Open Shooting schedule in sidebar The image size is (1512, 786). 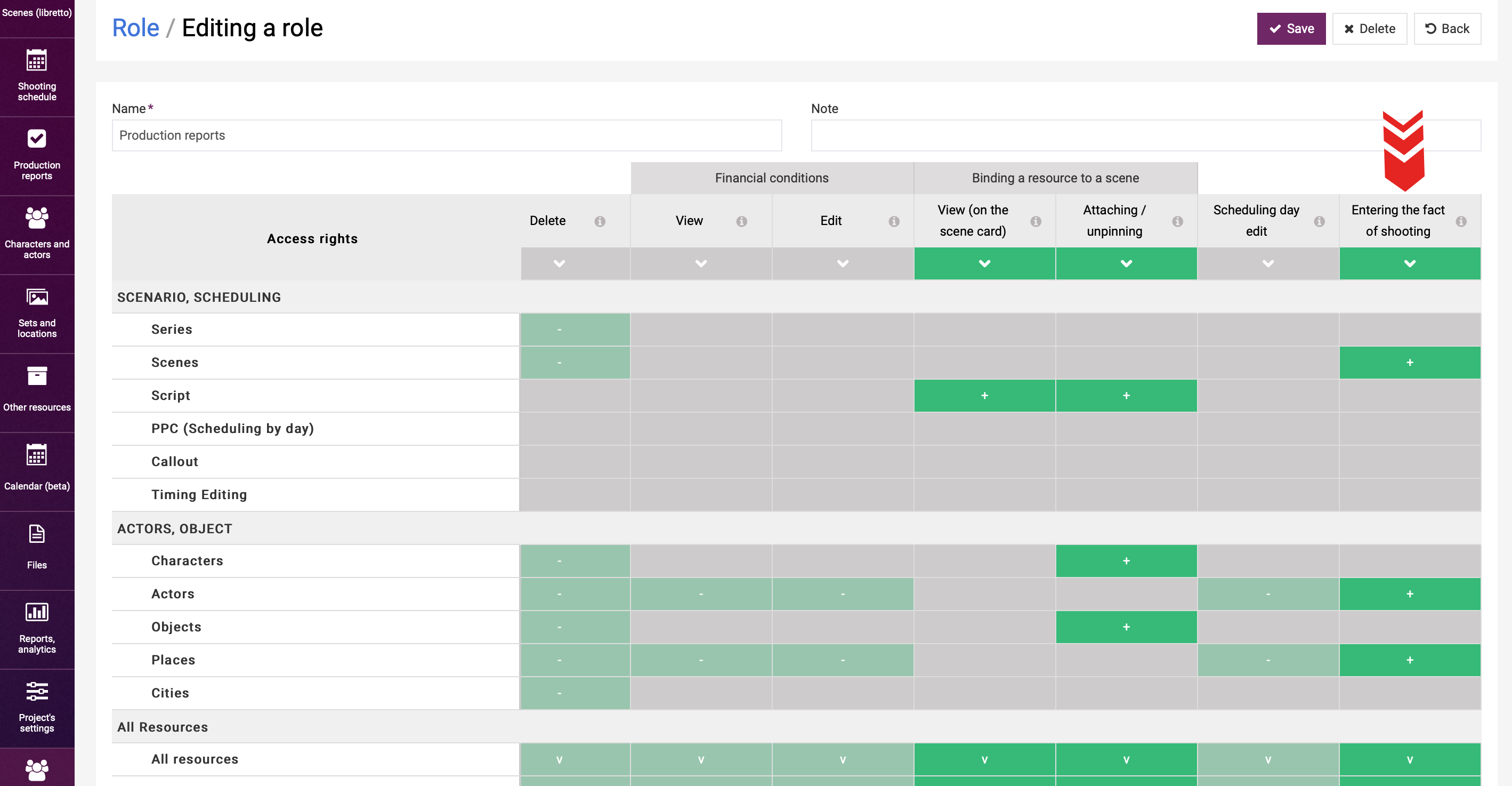pyautogui.click(x=37, y=77)
